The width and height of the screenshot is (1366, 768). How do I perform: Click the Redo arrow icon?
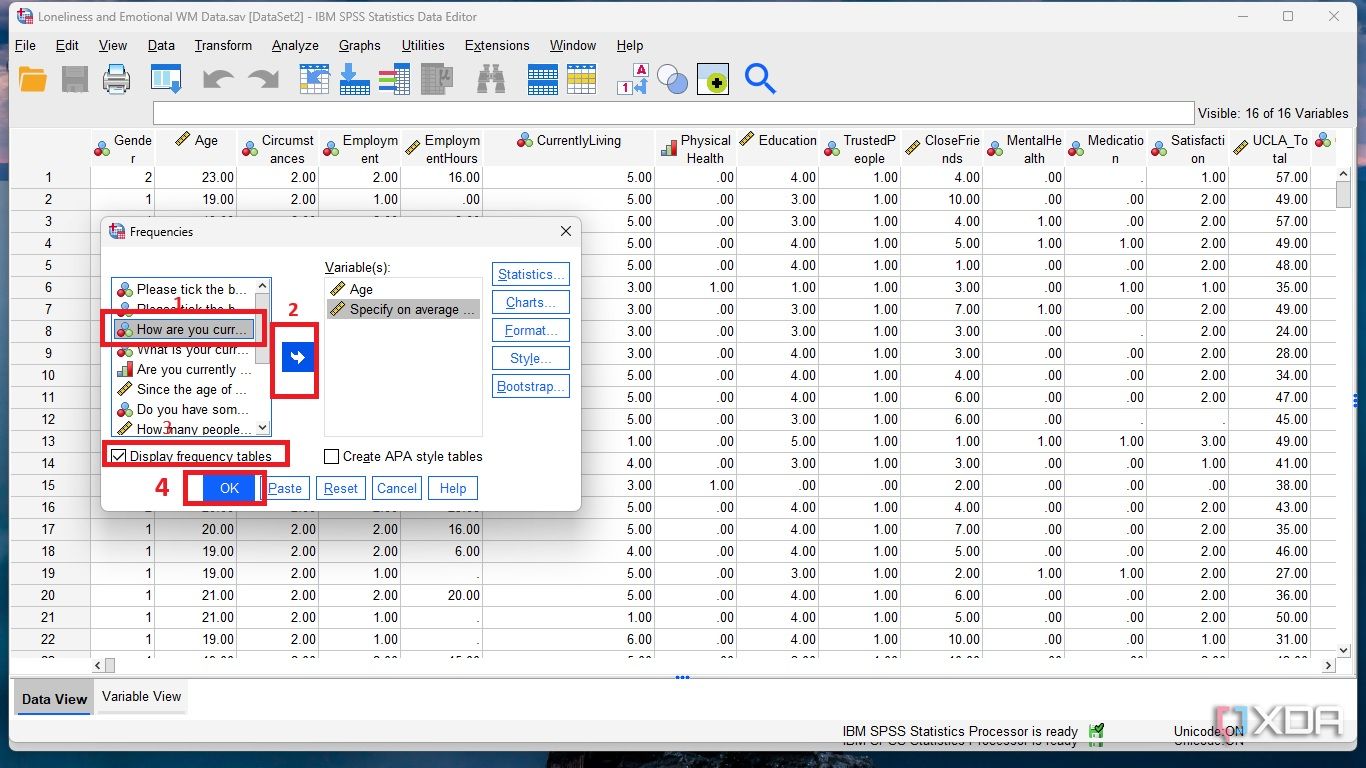click(x=263, y=80)
